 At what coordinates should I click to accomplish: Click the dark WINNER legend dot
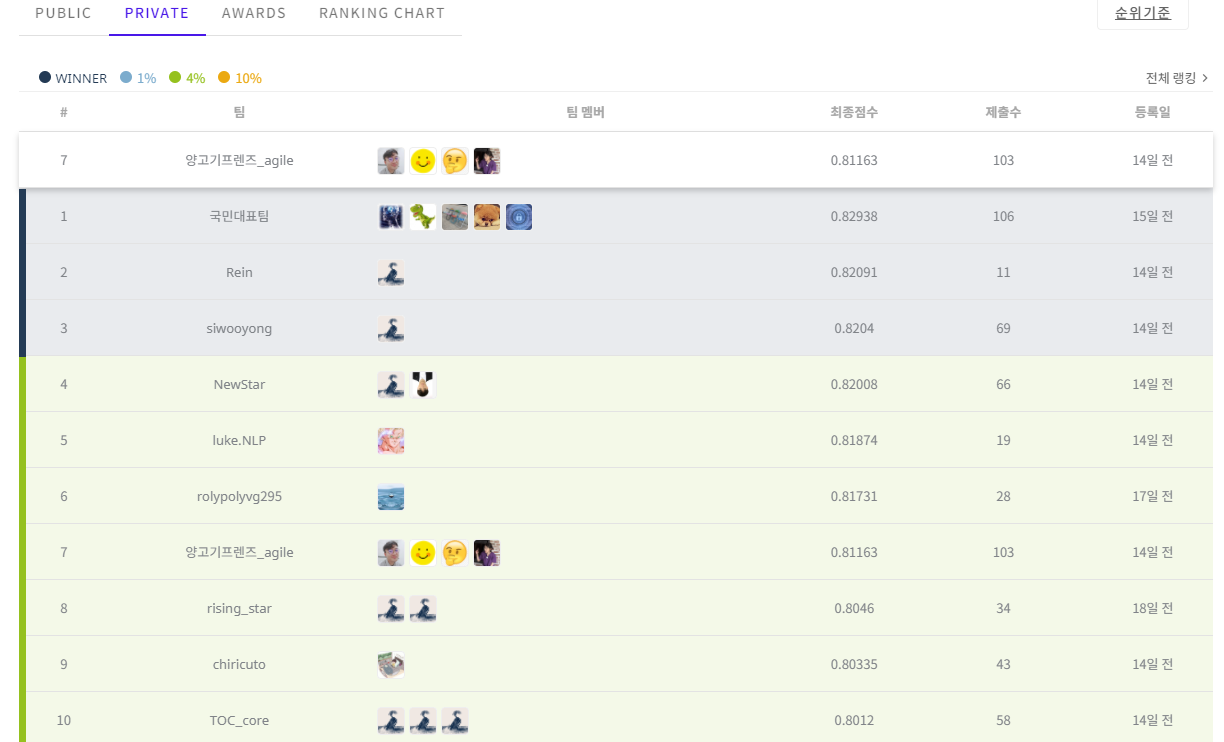[x=45, y=77]
